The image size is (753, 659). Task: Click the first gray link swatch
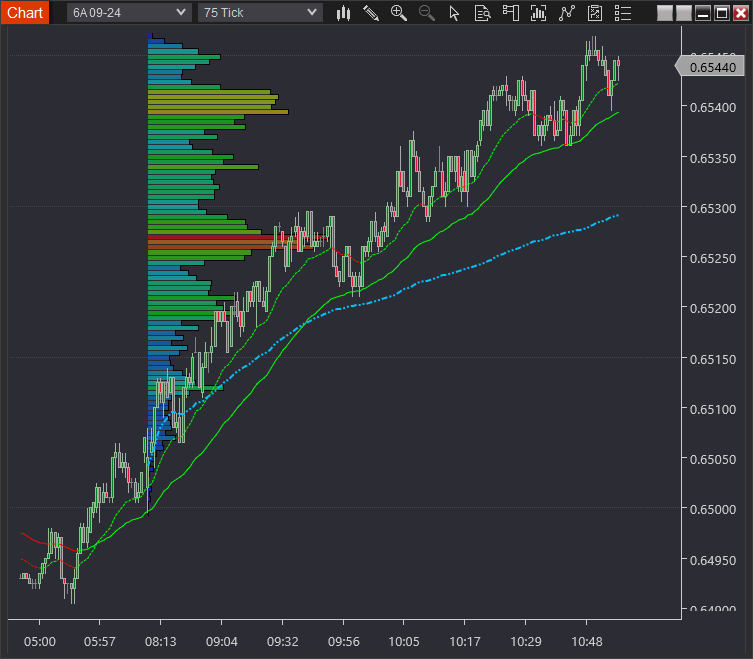(x=665, y=13)
